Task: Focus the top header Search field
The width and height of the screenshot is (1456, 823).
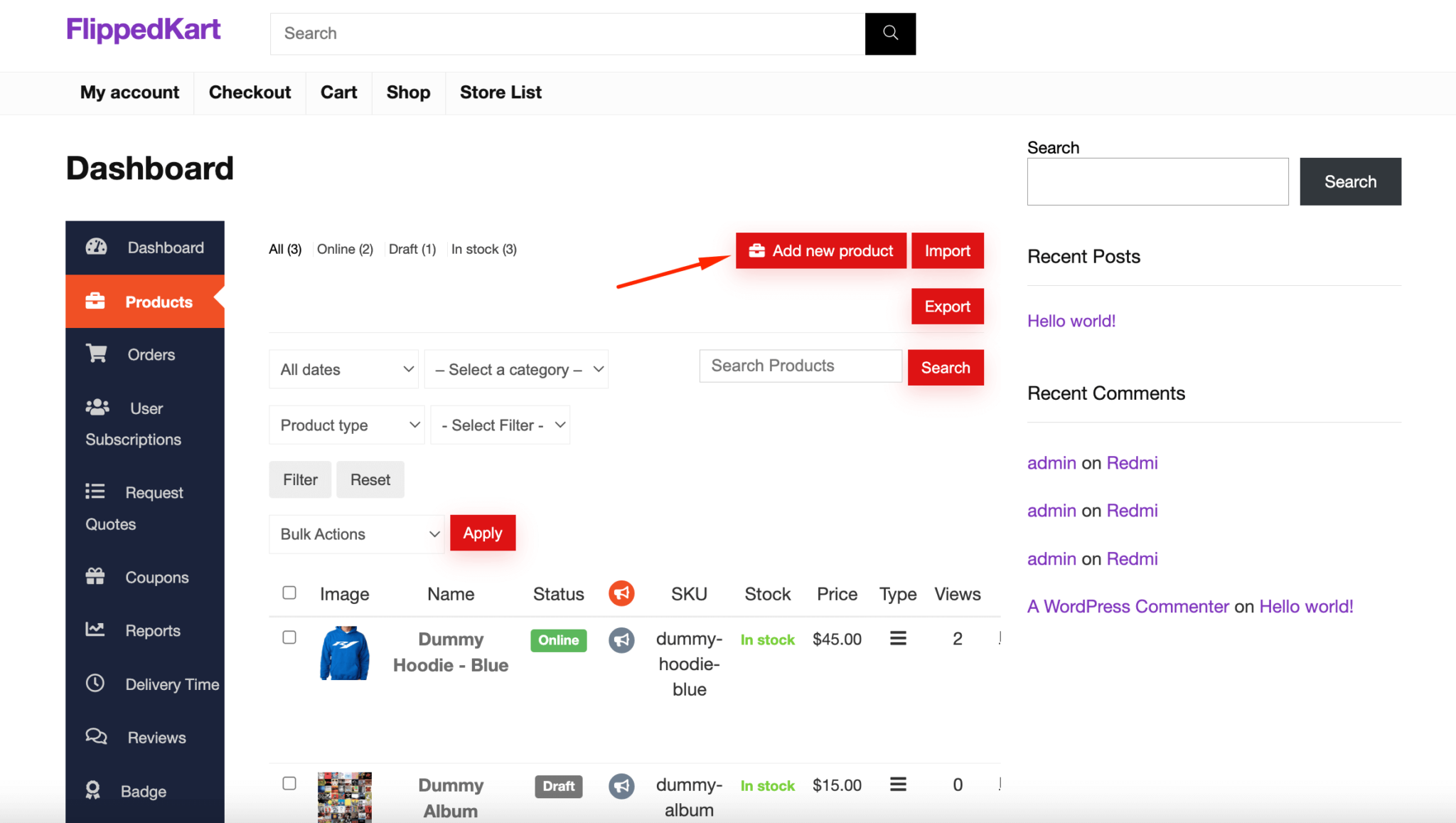Action: tap(567, 33)
